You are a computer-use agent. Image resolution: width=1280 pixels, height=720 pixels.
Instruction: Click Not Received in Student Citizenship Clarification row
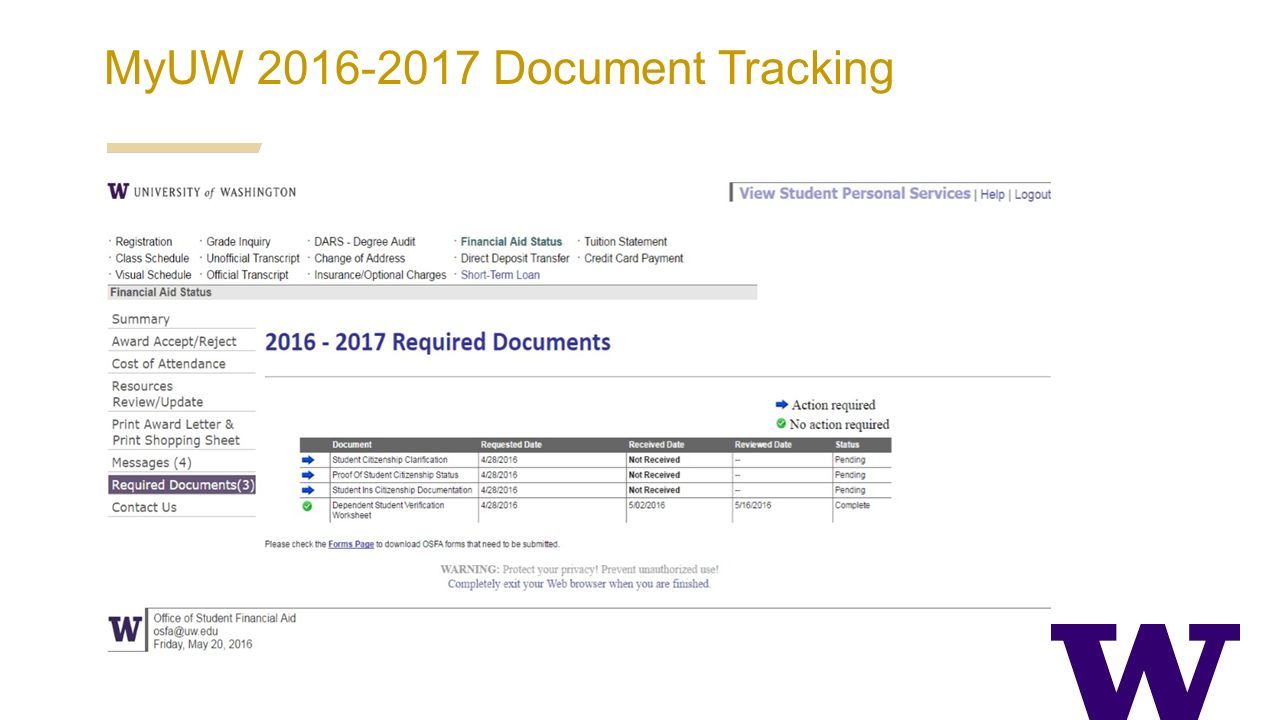tap(654, 460)
